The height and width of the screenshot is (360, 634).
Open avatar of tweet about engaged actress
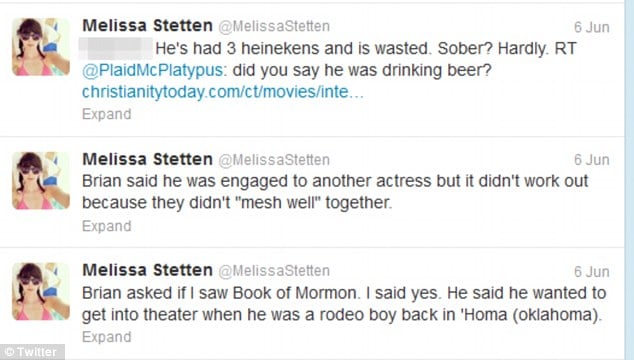[x=41, y=180]
